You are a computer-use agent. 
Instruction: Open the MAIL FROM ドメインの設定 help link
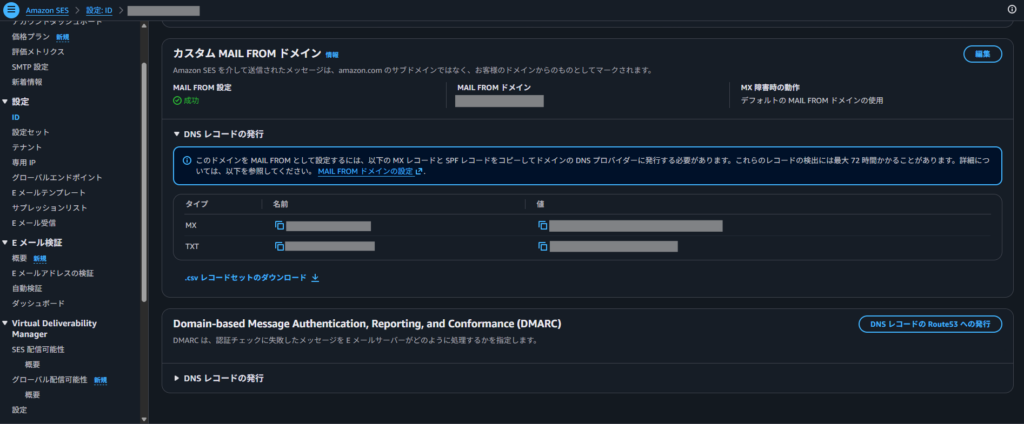coord(370,171)
